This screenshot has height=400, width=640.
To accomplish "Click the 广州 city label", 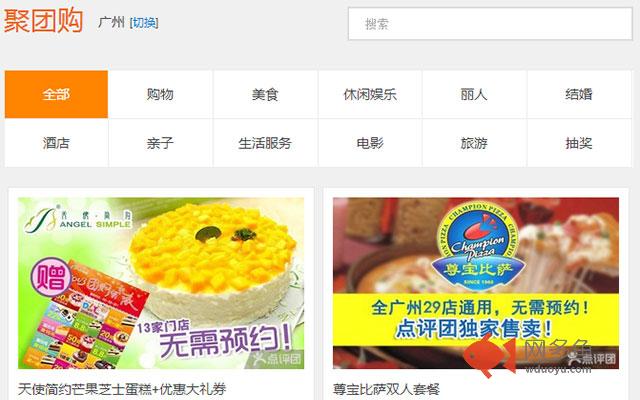I will [x=111, y=22].
